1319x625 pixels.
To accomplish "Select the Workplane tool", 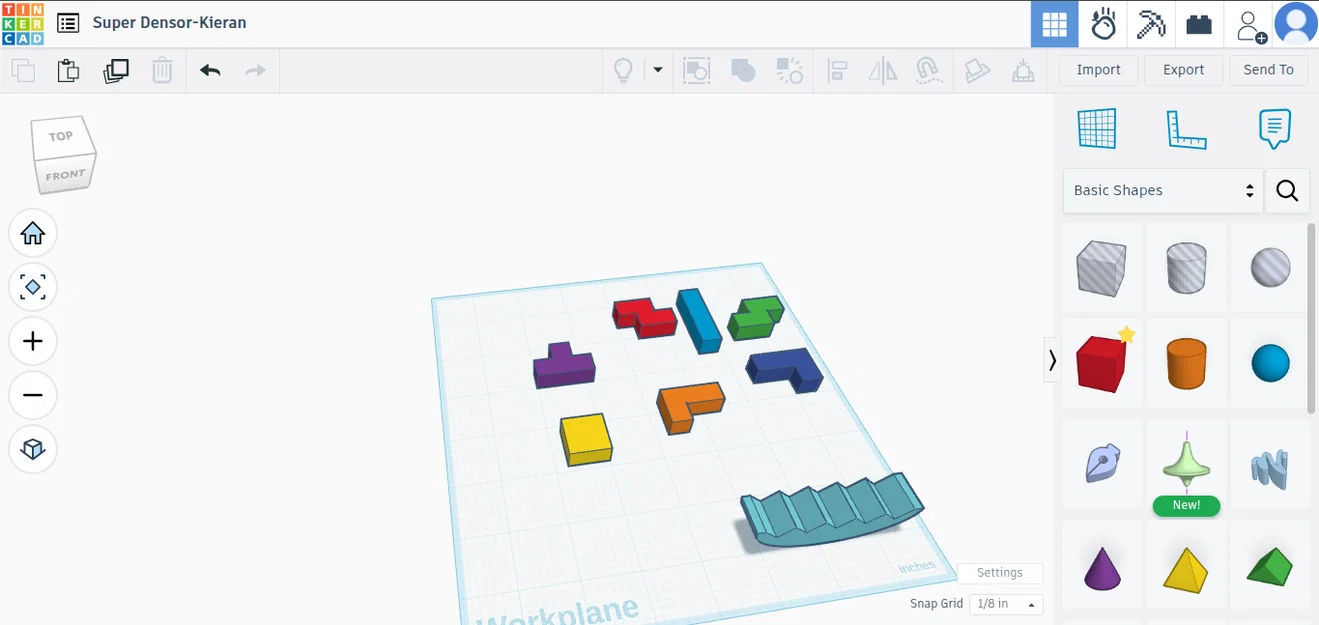I will pos(1096,129).
